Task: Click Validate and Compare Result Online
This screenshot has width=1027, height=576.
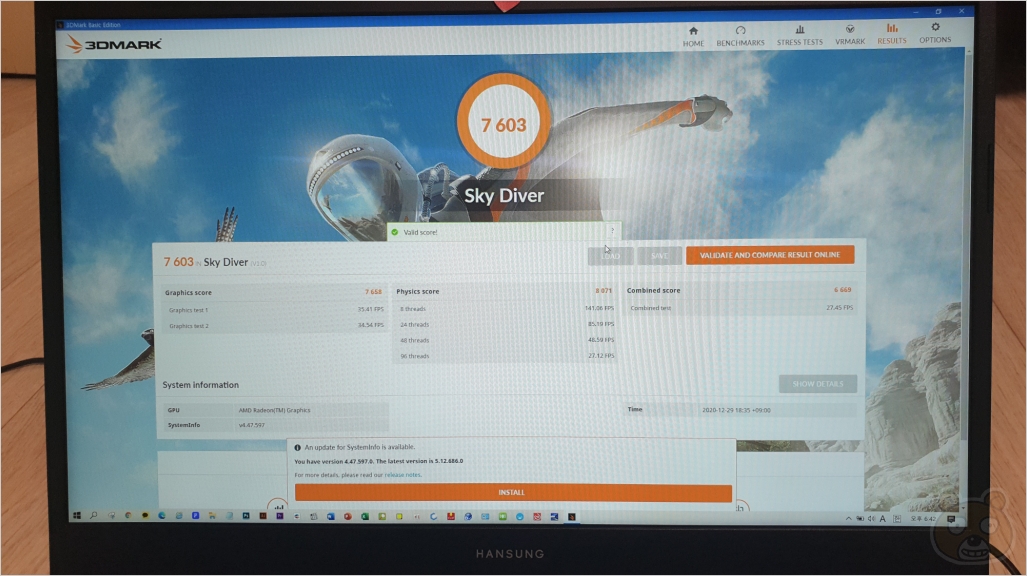Action: coord(770,255)
